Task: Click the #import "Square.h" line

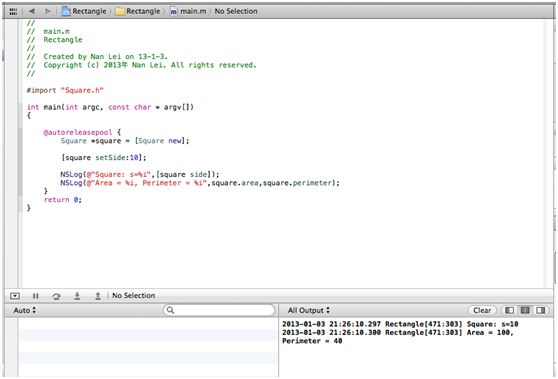Action: pos(65,90)
